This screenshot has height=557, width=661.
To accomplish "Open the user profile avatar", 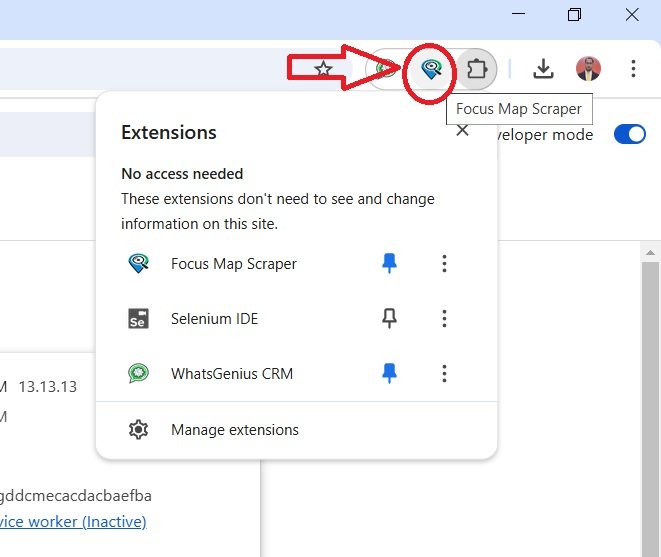I will coord(589,68).
